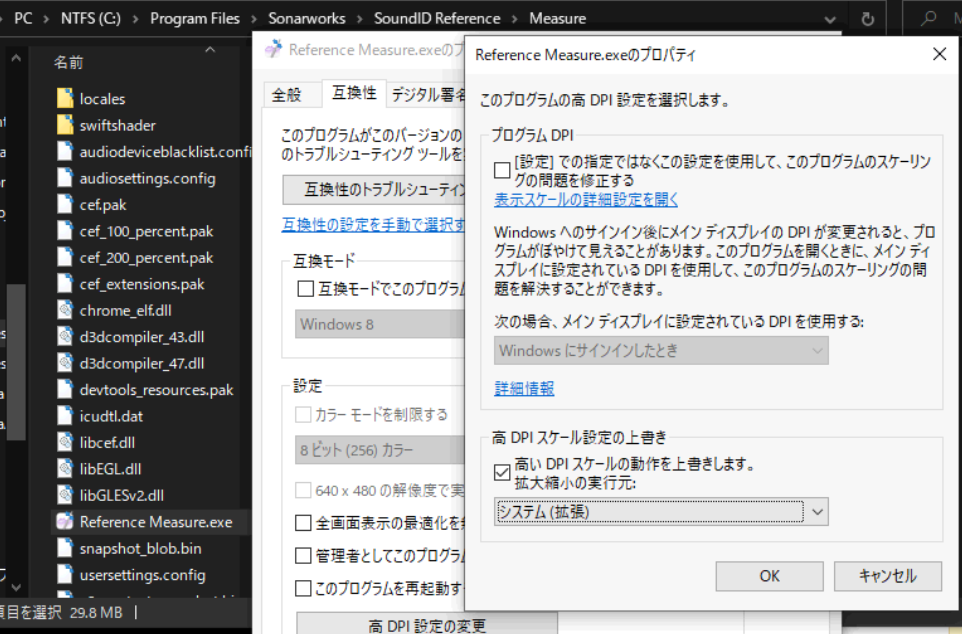962x634 pixels.
Task: Select the libEGL.dll file icon
Action: pos(65,468)
